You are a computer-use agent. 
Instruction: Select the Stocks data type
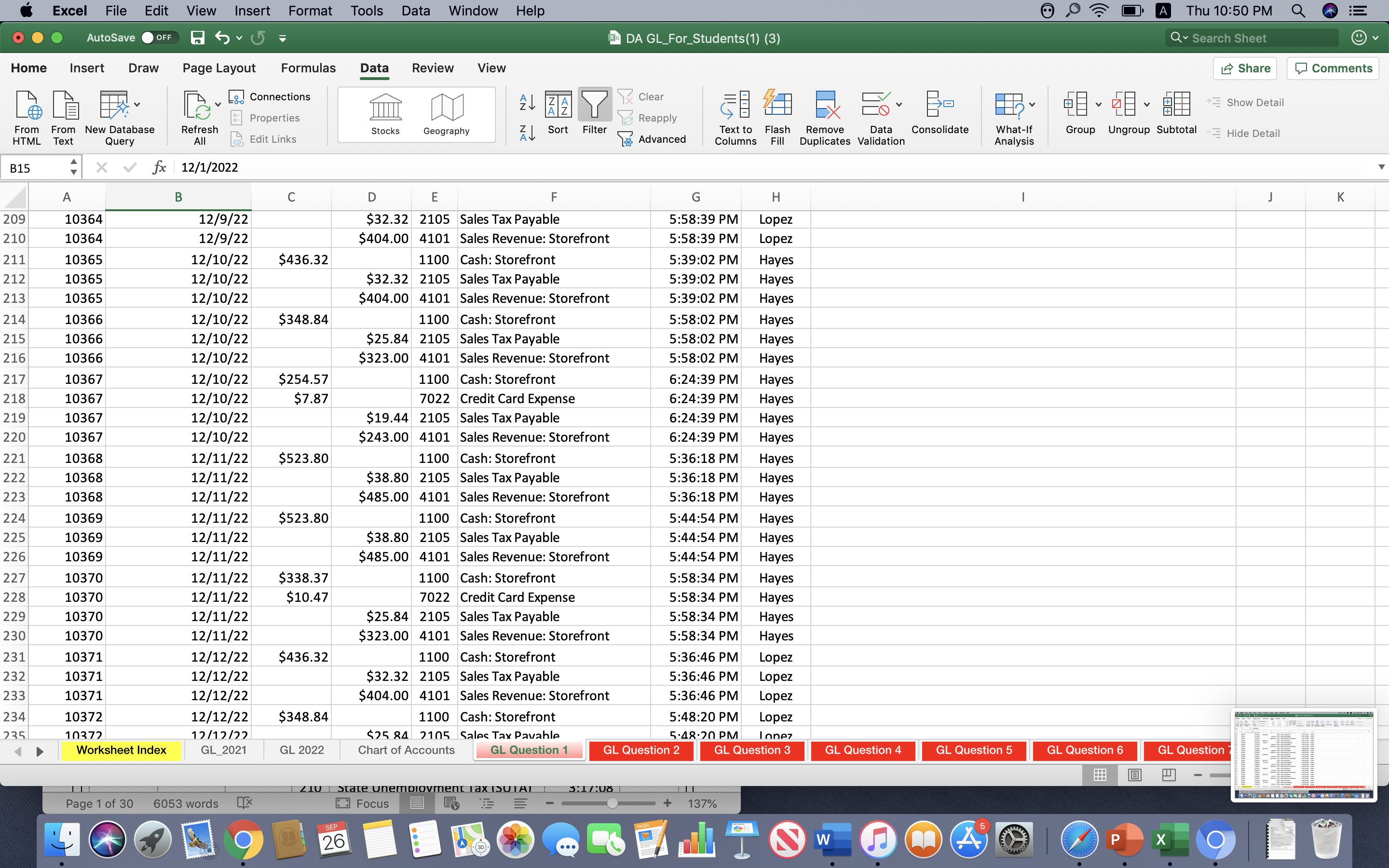(384, 113)
